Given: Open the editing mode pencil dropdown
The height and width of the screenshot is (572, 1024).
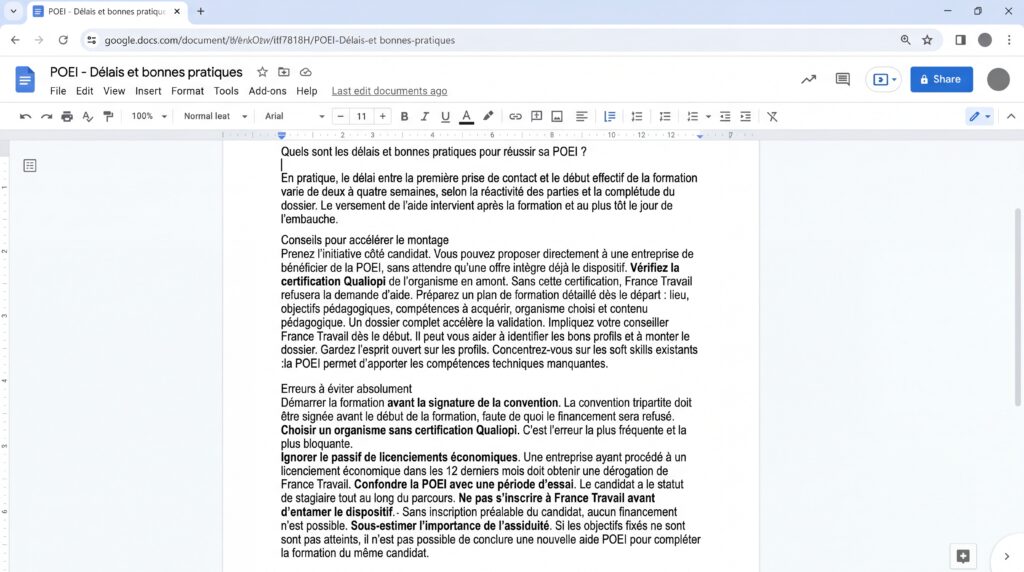Looking at the screenshot, I should coord(979,116).
